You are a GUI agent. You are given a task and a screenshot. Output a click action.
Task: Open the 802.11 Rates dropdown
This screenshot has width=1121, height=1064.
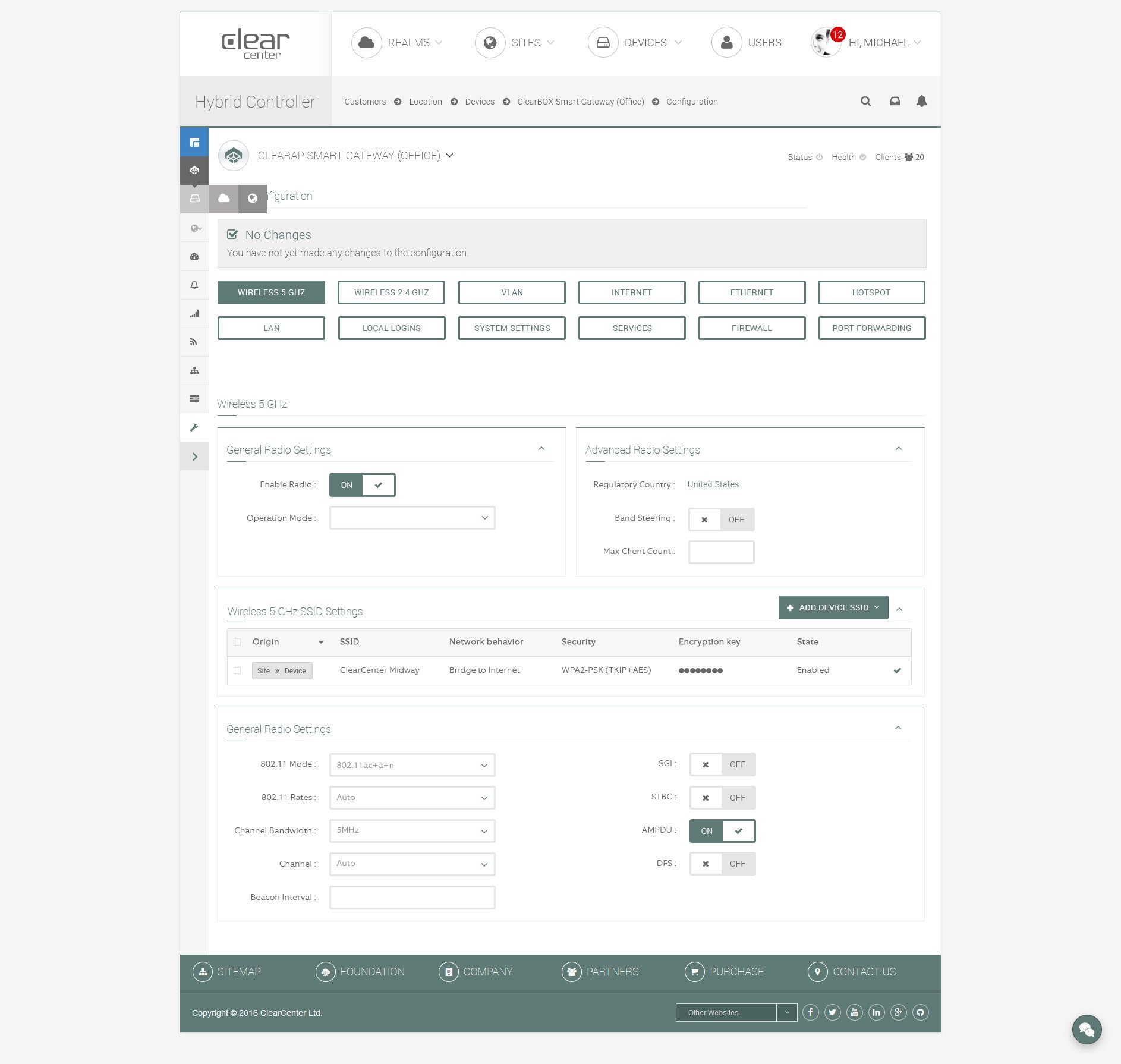[412, 798]
